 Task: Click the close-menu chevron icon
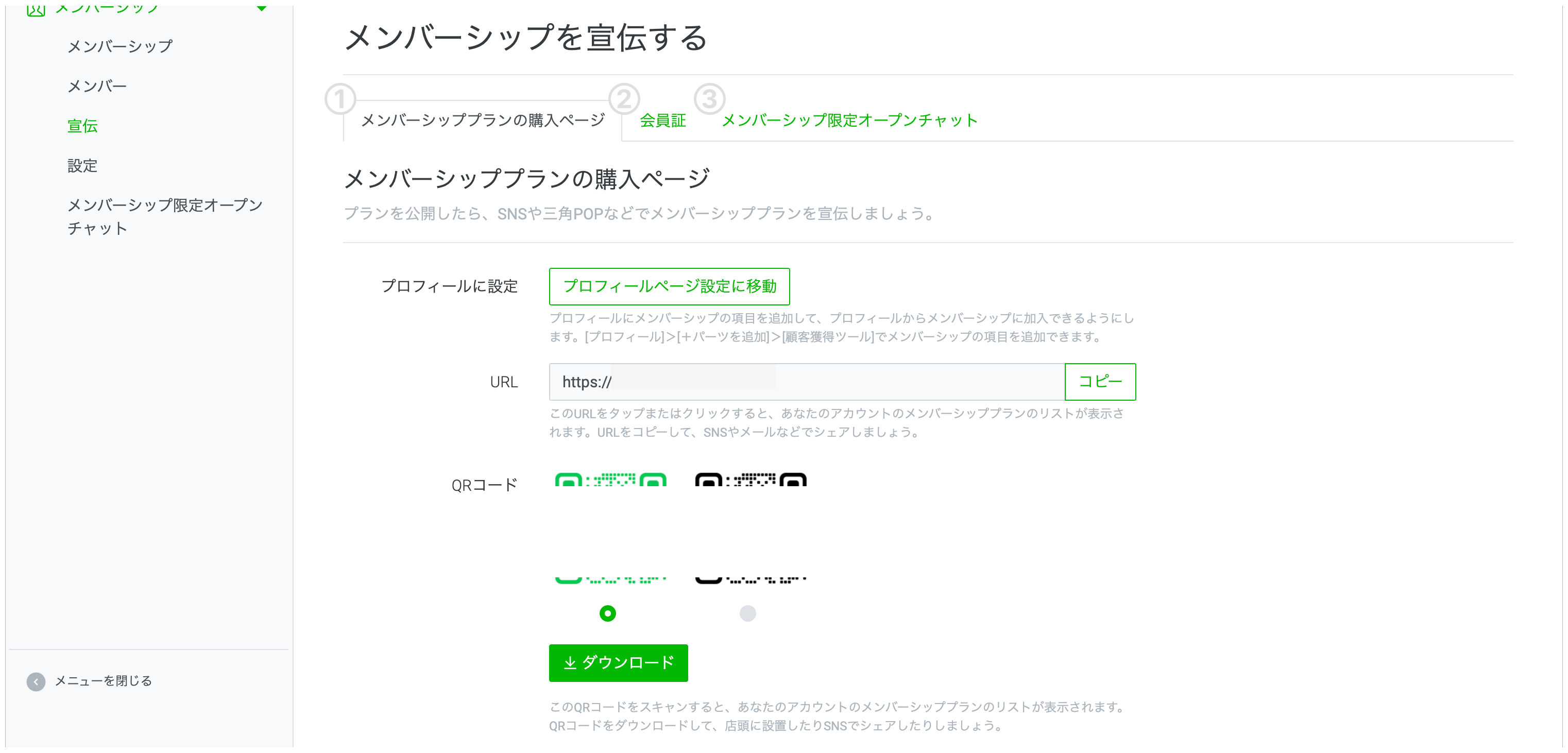point(36,681)
